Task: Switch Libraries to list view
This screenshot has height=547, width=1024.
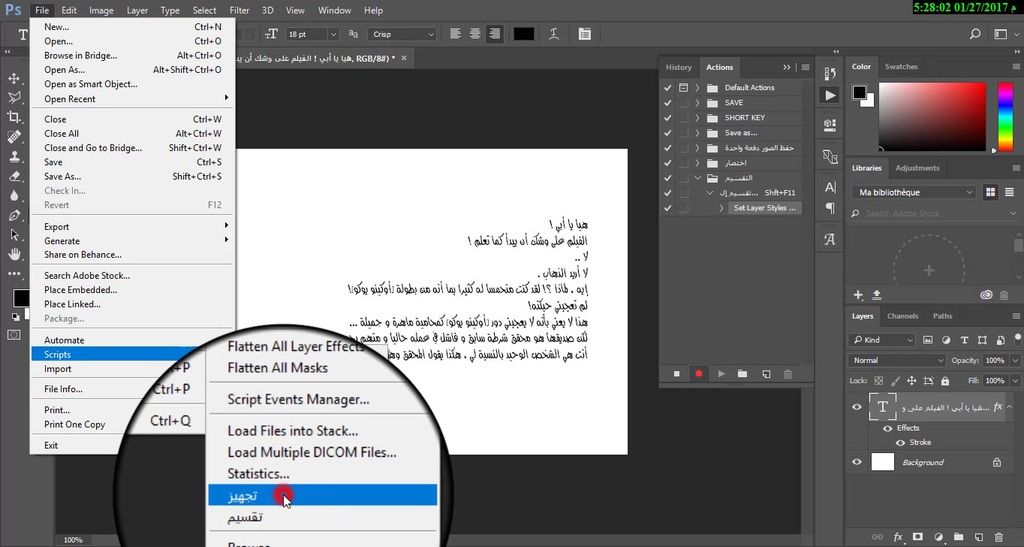Action: point(1009,192)
